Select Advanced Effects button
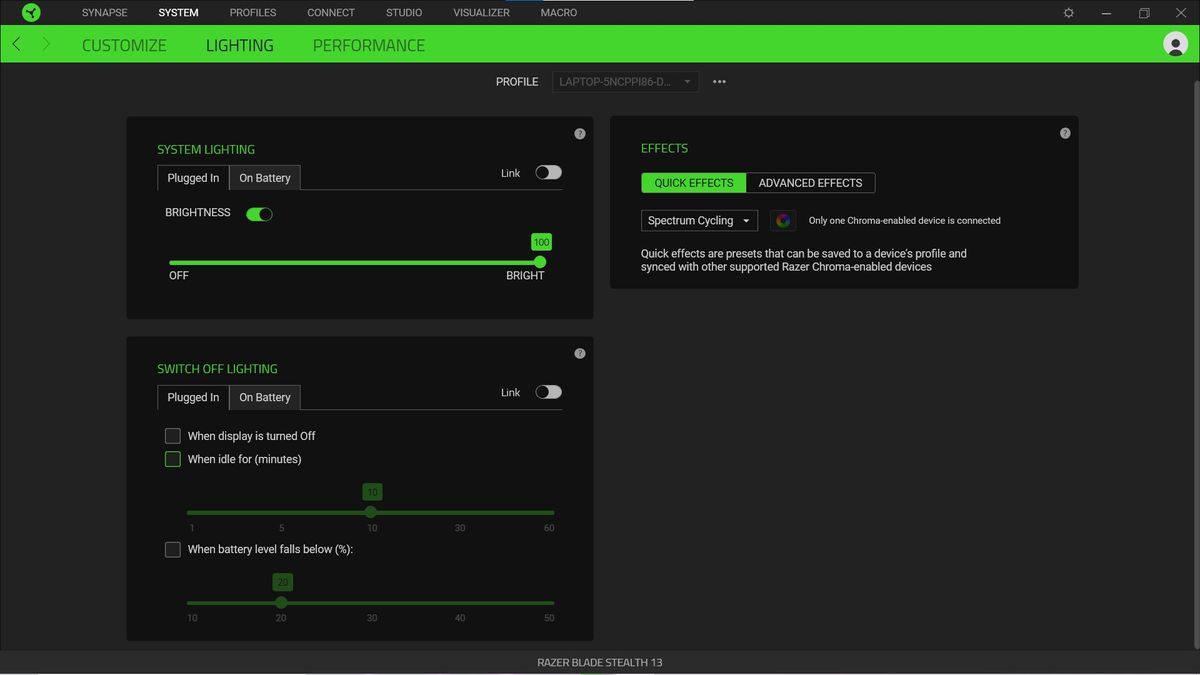 810,183
